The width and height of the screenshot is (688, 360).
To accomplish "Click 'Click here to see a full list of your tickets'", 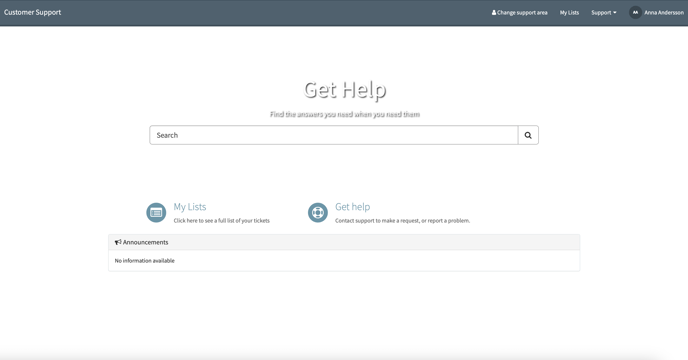I will tap(222, 221).
